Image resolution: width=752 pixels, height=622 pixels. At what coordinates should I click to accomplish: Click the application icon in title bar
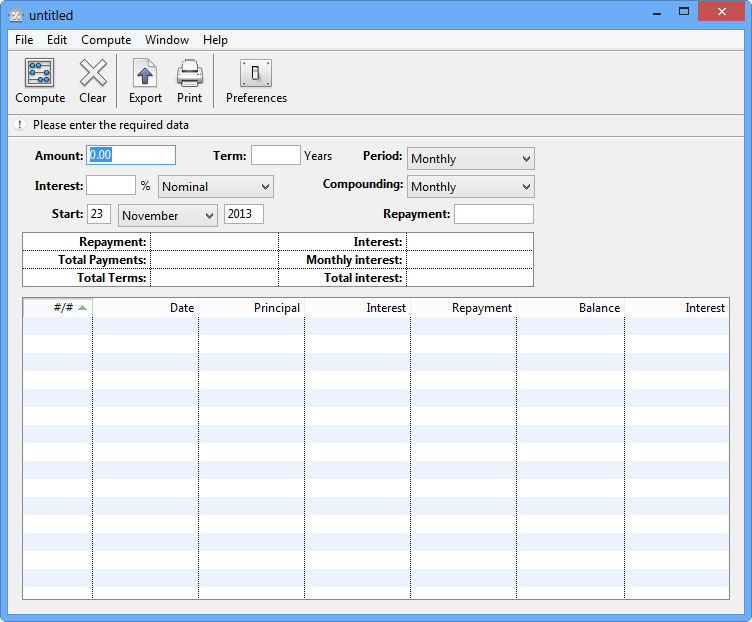15,15
